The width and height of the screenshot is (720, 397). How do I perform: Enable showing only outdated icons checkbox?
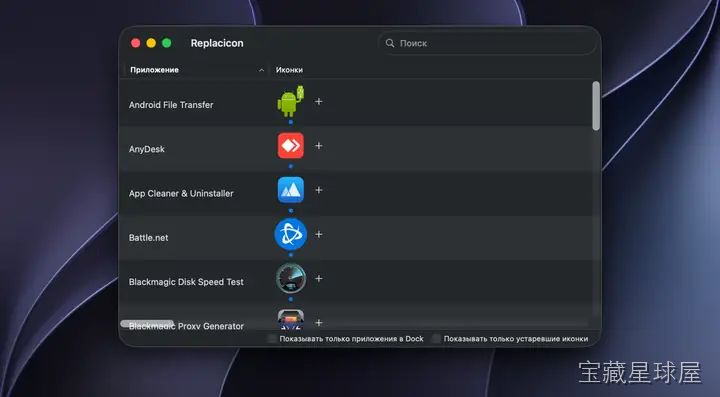pyautogui.click(x=436, y=339)
